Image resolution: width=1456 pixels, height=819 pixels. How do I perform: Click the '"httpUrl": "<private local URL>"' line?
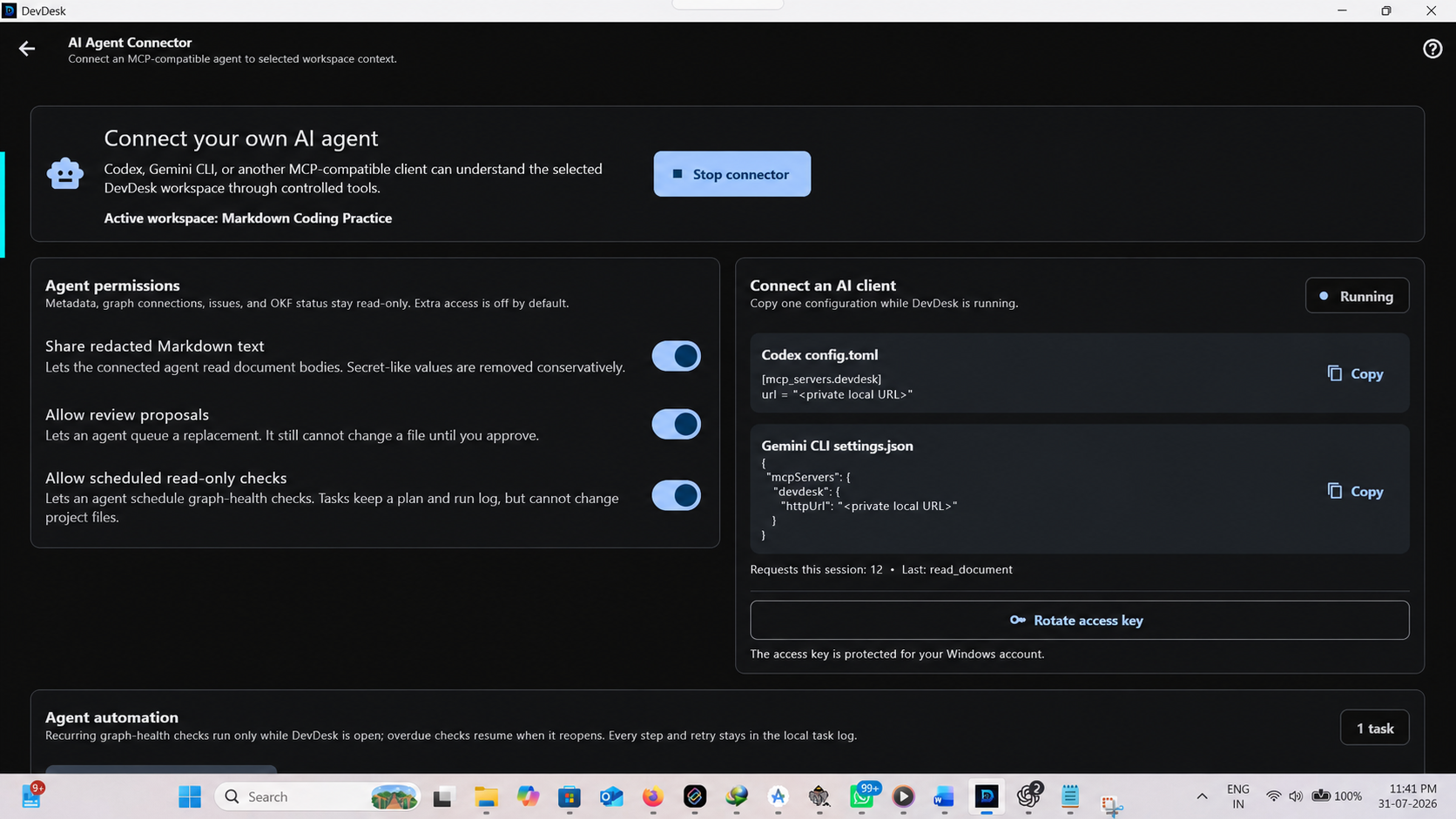coord(869,506)
